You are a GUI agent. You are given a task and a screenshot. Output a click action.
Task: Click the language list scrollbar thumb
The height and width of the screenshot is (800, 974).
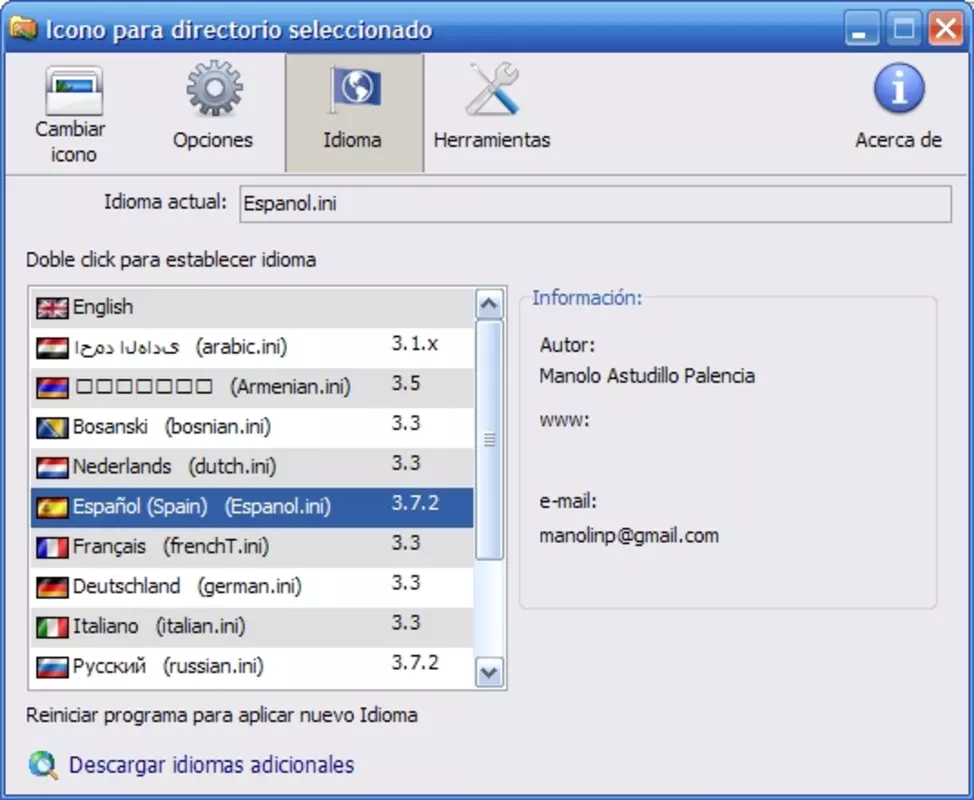(x=489, y=440)
